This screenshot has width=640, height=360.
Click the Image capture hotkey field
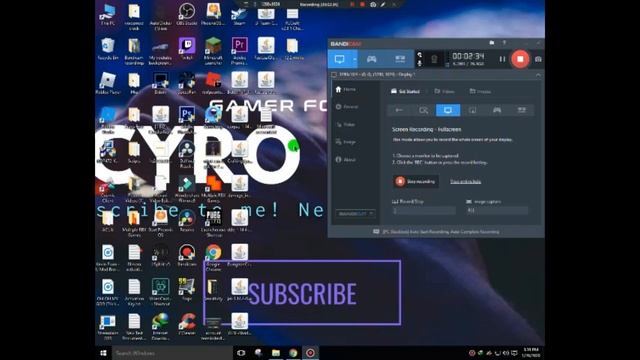click(497, 211)
